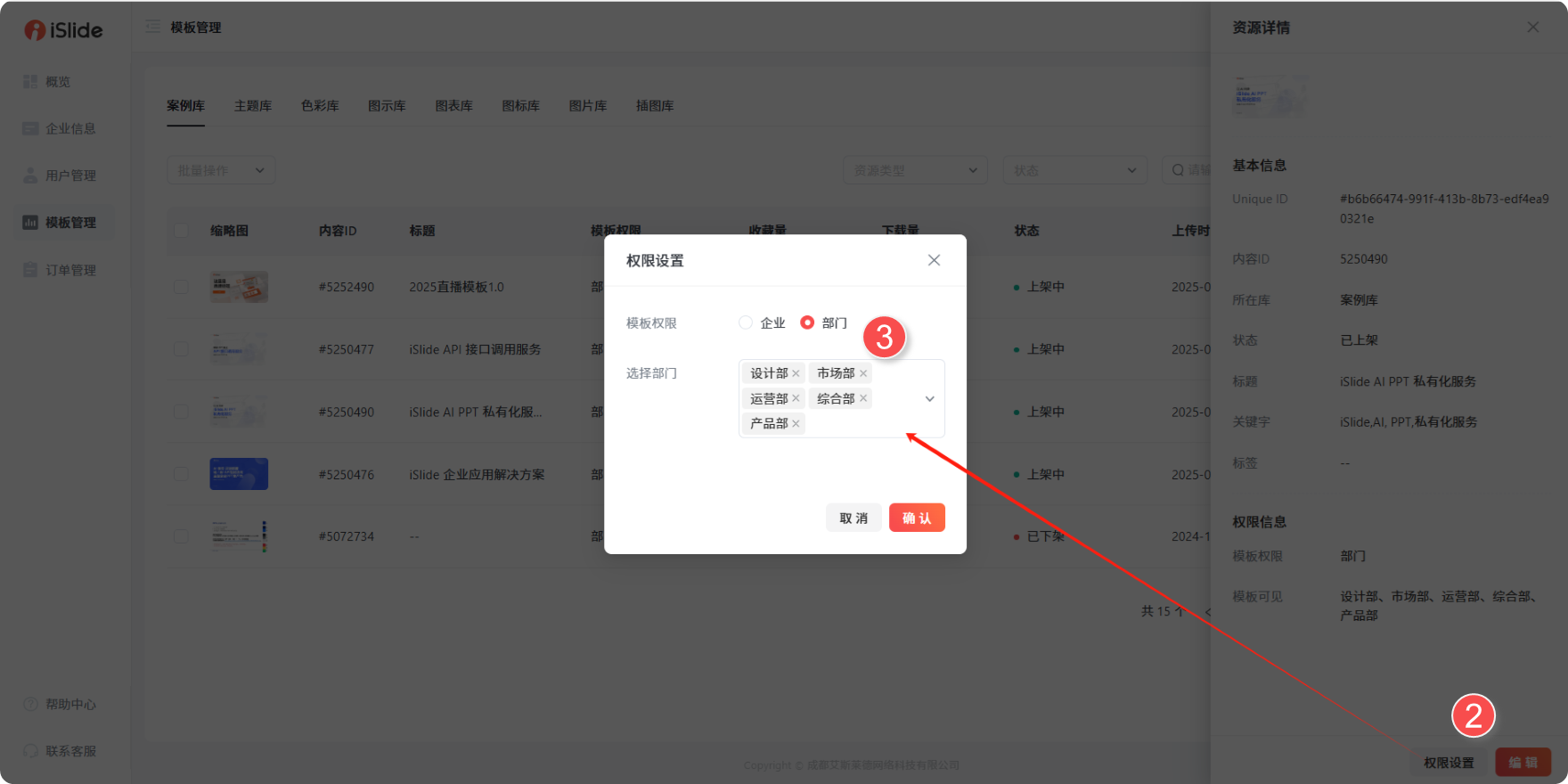Open the 概览 overview sidebar icon
Screen dimensions: 1568x784
(30, 82)
